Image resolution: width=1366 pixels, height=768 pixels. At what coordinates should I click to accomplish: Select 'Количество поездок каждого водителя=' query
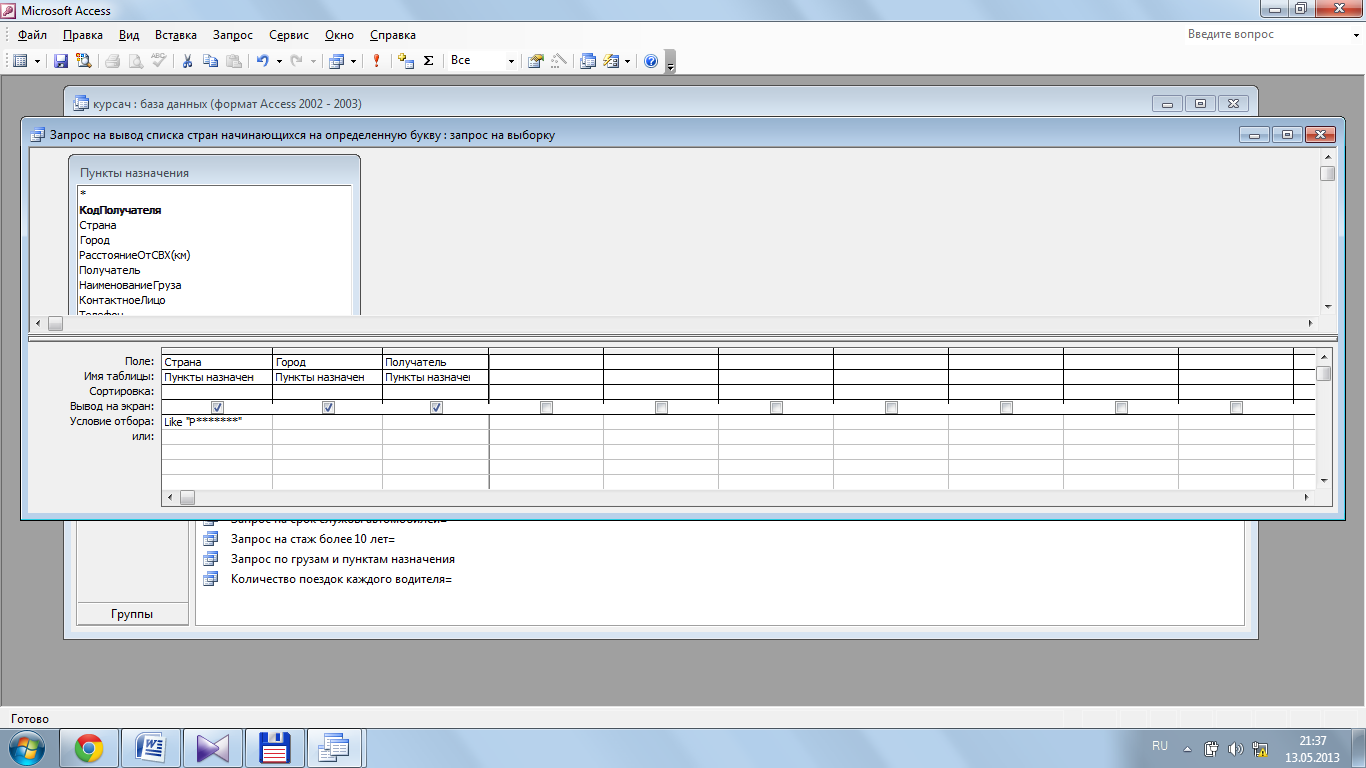[x=341, y=579]
